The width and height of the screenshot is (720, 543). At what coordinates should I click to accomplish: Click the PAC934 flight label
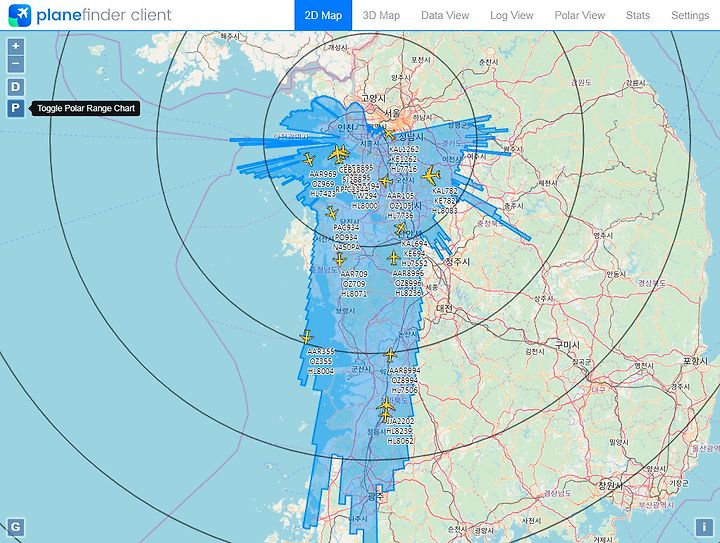click(x=346, y=227)
